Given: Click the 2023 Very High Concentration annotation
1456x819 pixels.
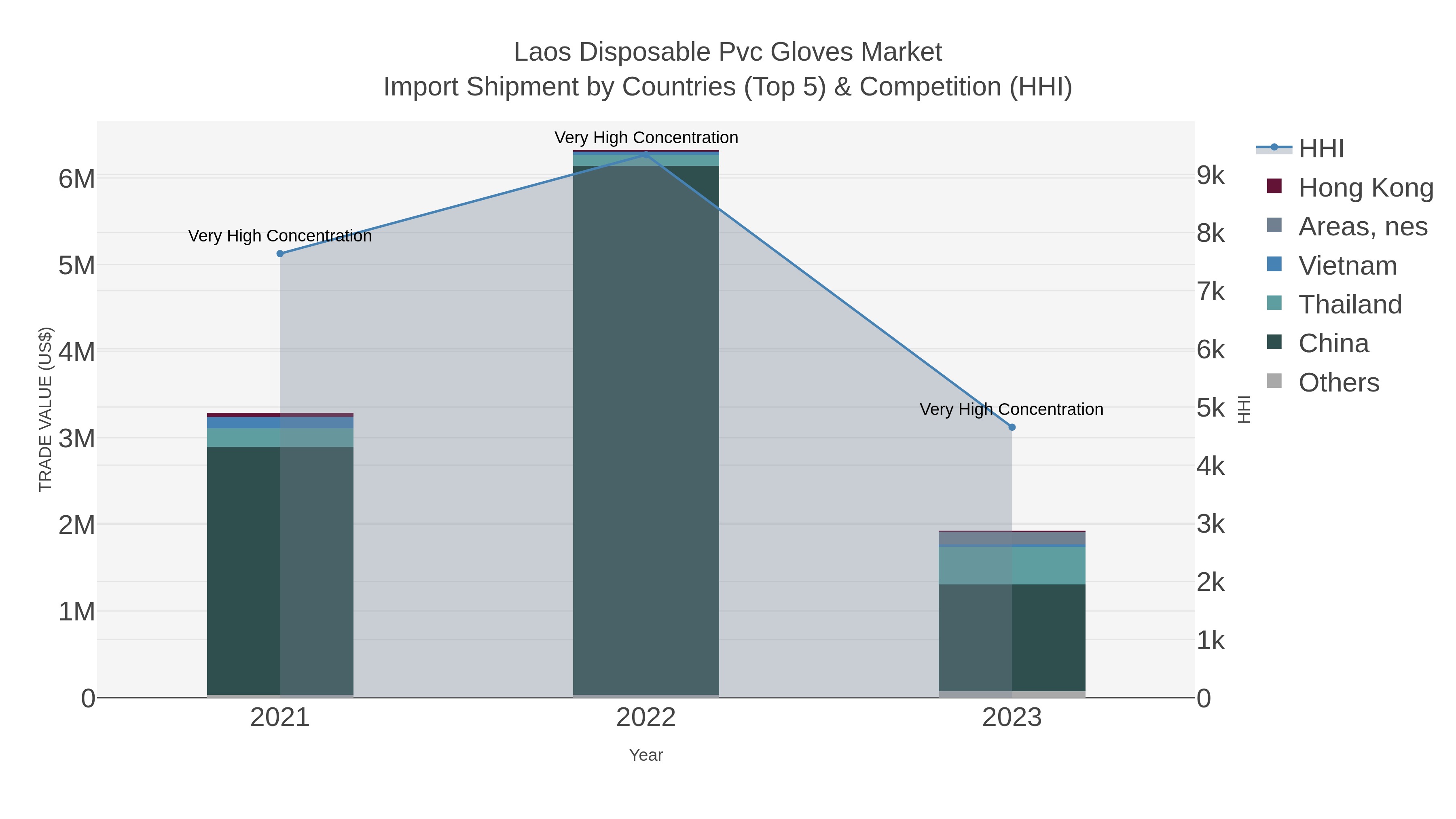Looking at the screenshot, I should coord(1012,409).
